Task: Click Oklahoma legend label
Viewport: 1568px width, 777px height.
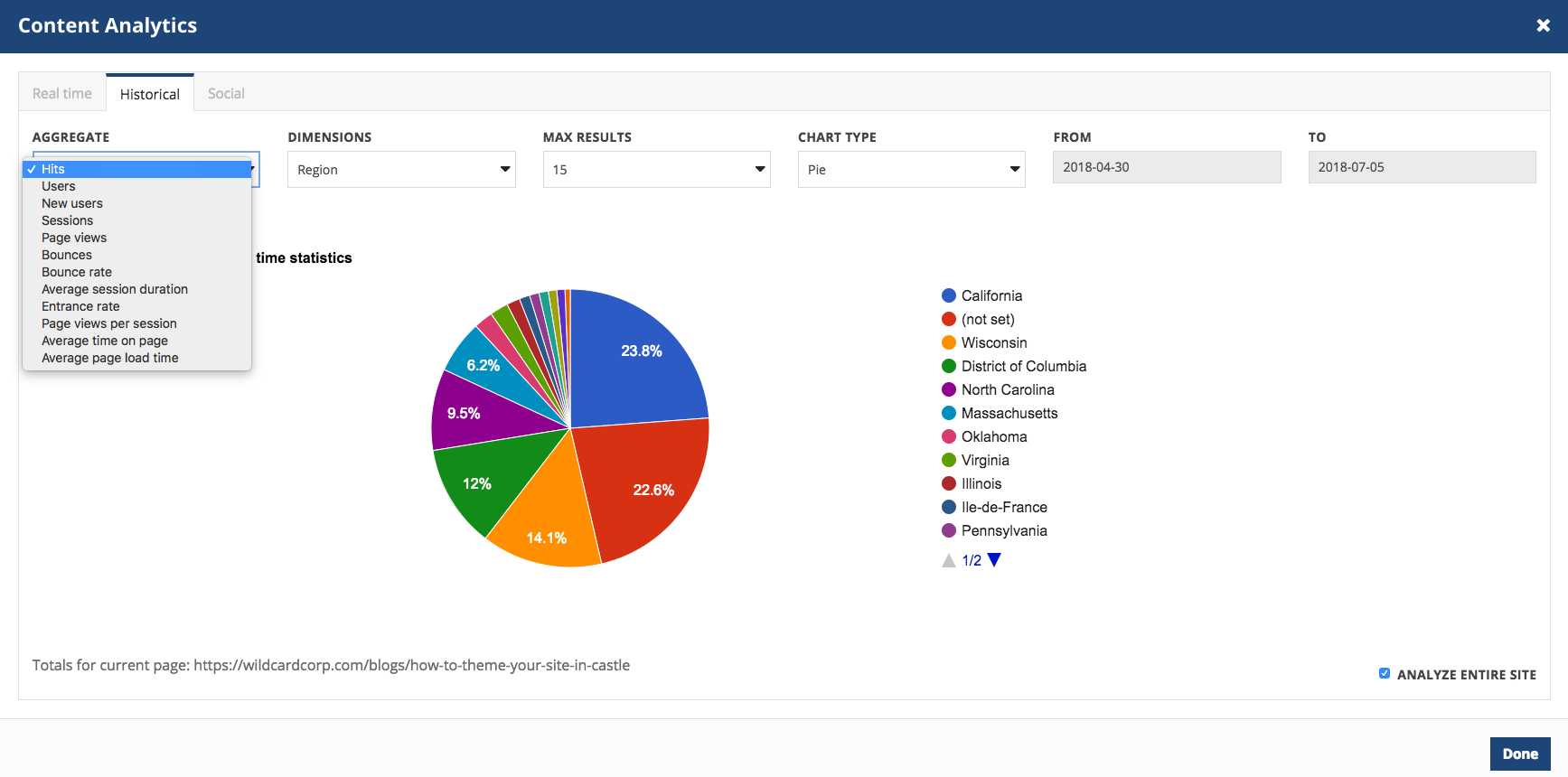Action: [994, 436]
